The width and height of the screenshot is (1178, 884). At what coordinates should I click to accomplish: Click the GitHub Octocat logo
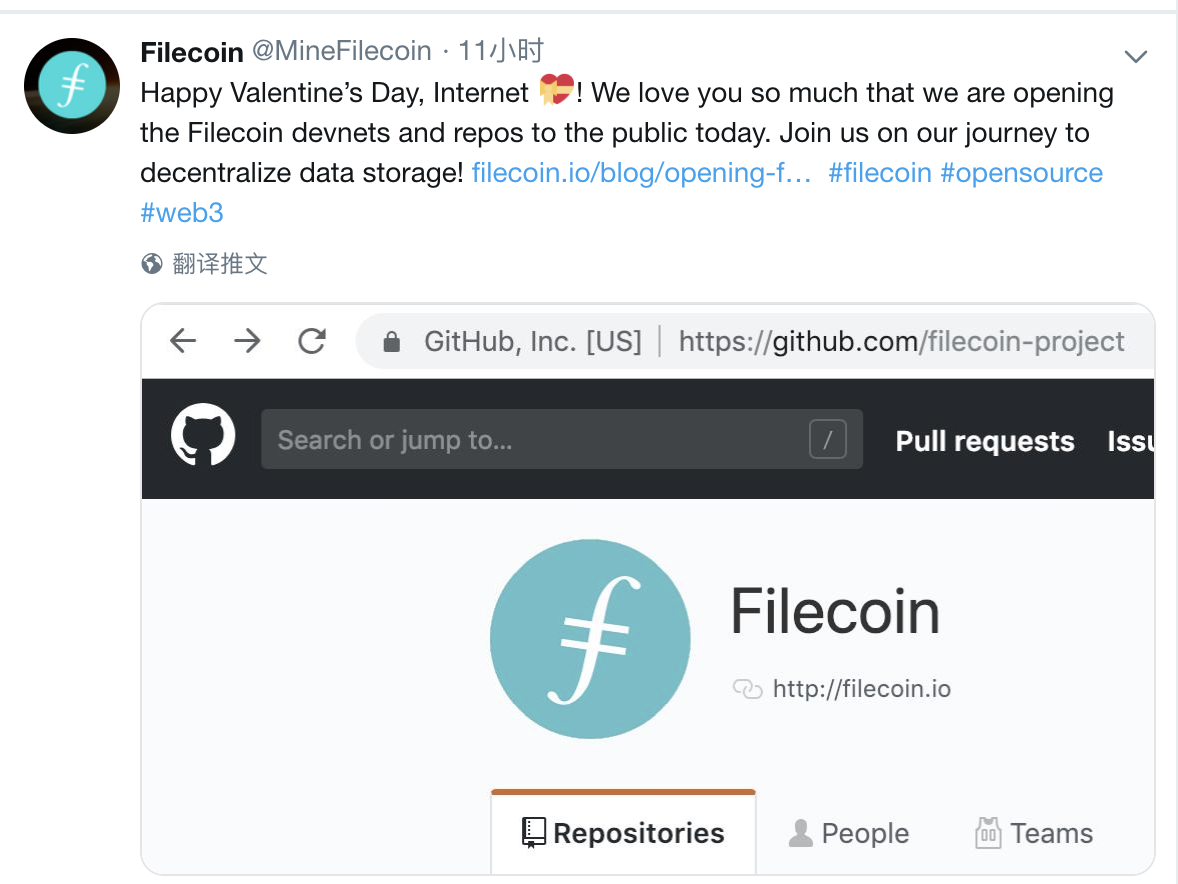tap(203, 435)
